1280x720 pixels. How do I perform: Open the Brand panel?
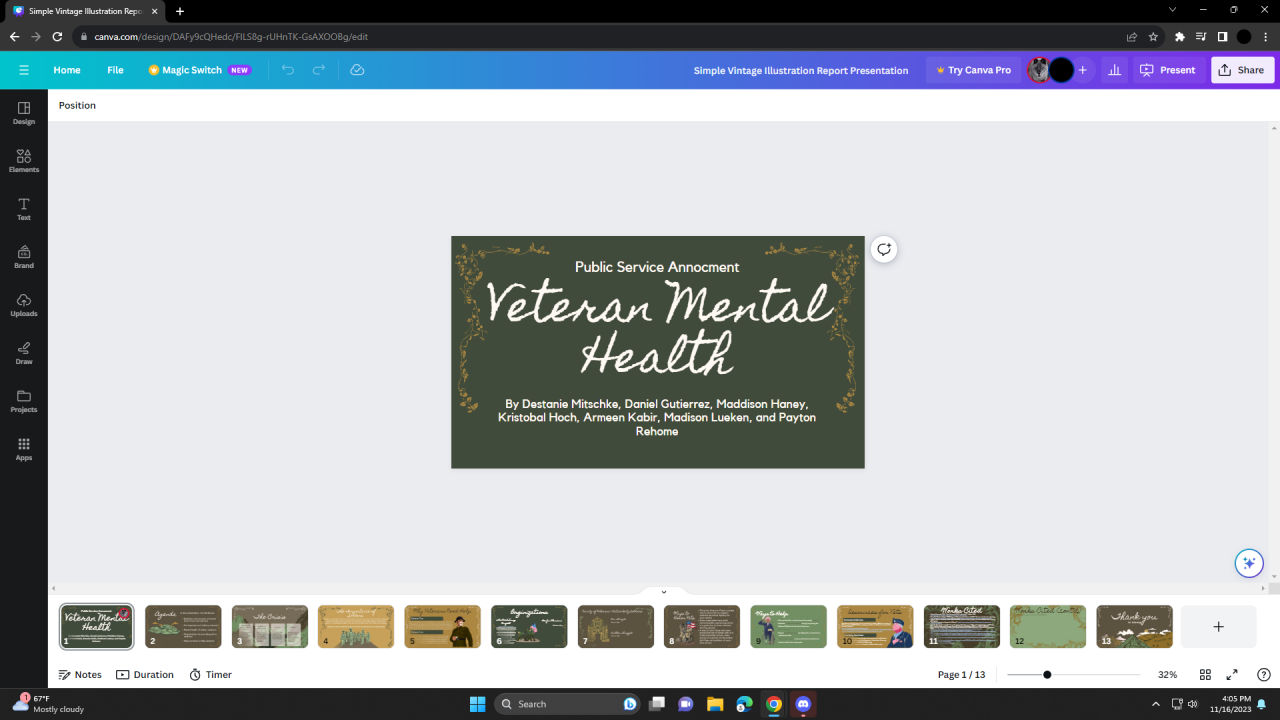click(x=24, y=256)
